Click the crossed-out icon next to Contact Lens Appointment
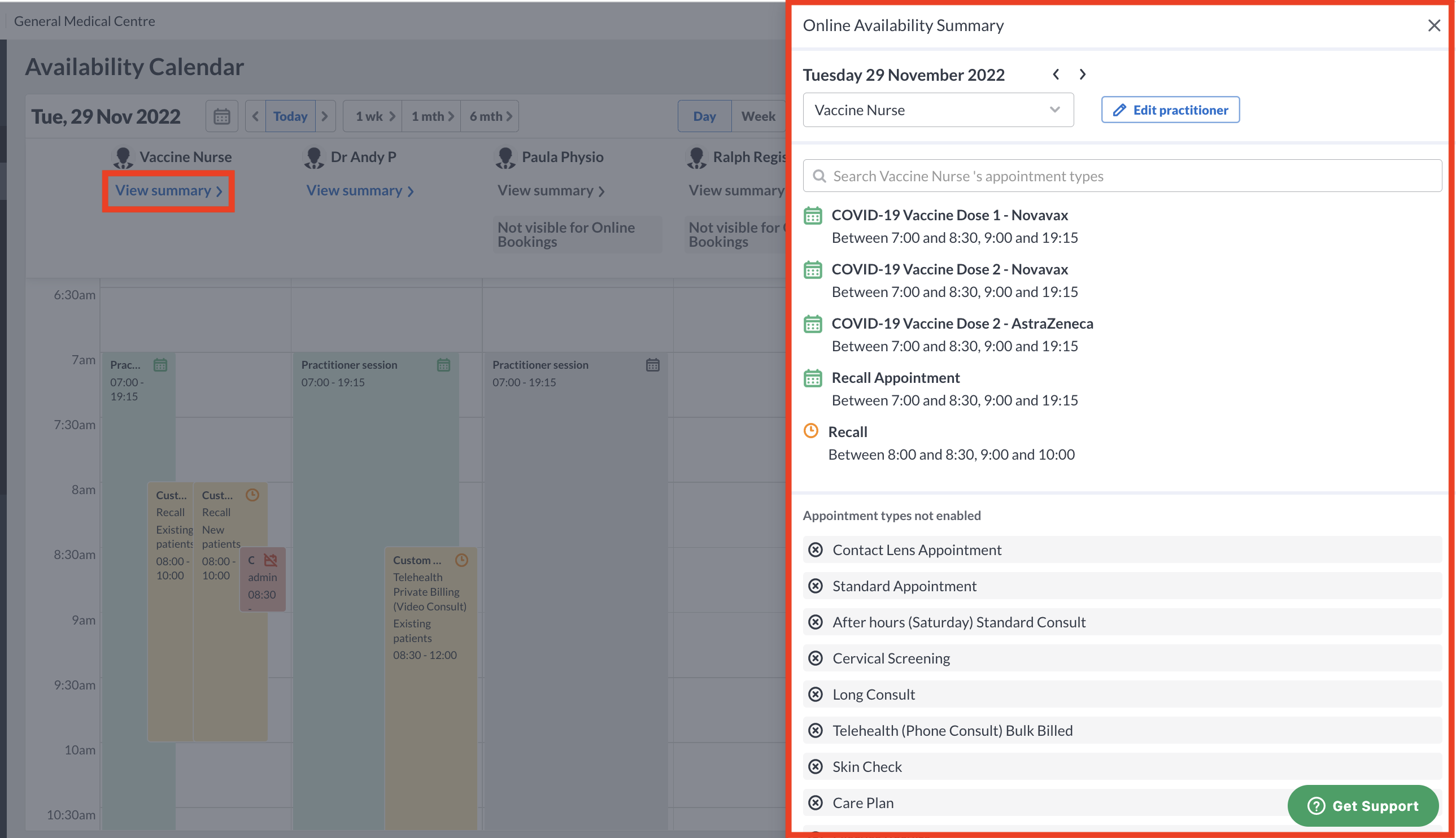 pos(815,549)
